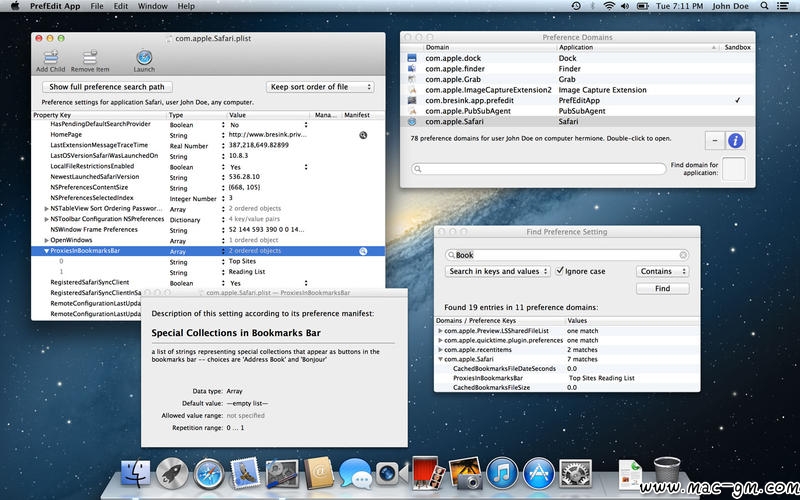Click the empty search field in Preference Domains
The height and width of the screenshot is (500, 800).
[539, 168]
